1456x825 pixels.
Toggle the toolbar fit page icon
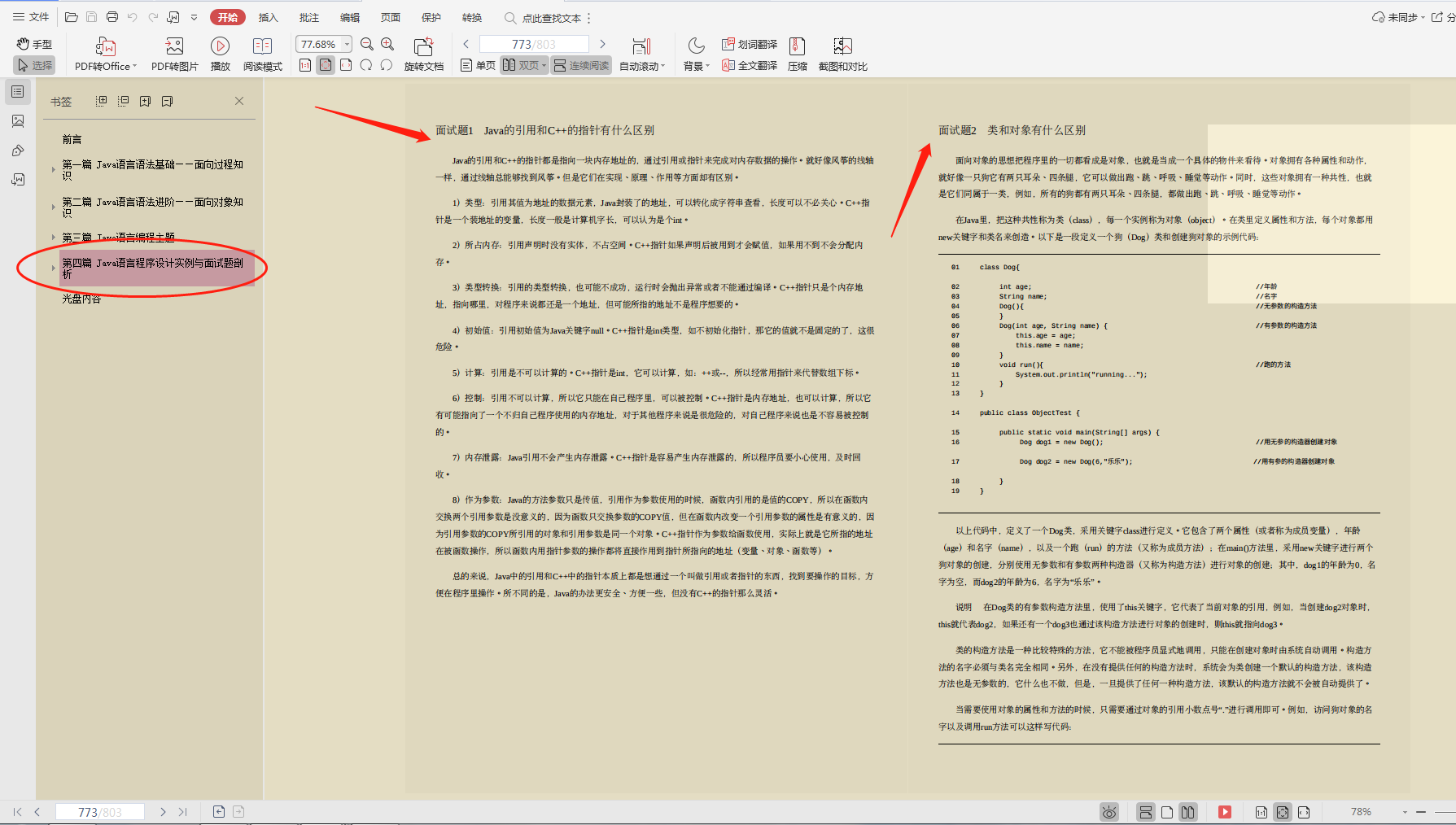tap(326, 65)
